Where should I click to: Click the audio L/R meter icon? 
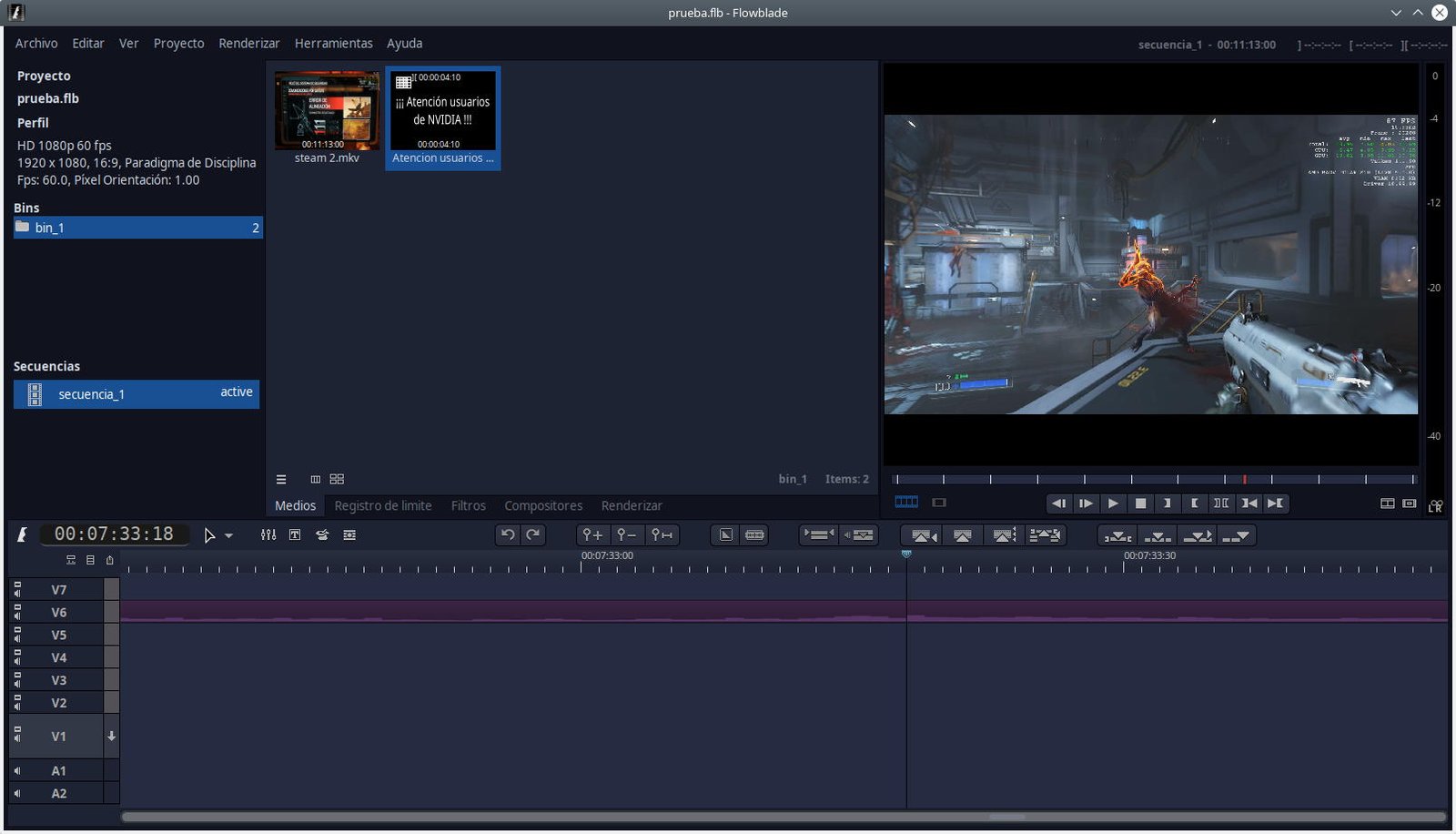coord(1435,506)
